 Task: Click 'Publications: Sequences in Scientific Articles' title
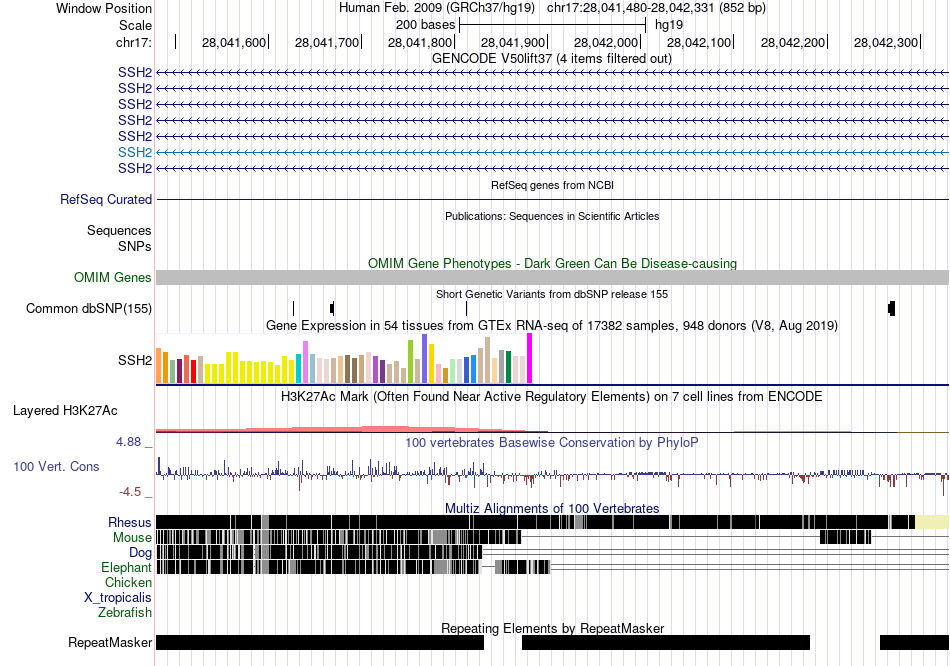(552, 216)
